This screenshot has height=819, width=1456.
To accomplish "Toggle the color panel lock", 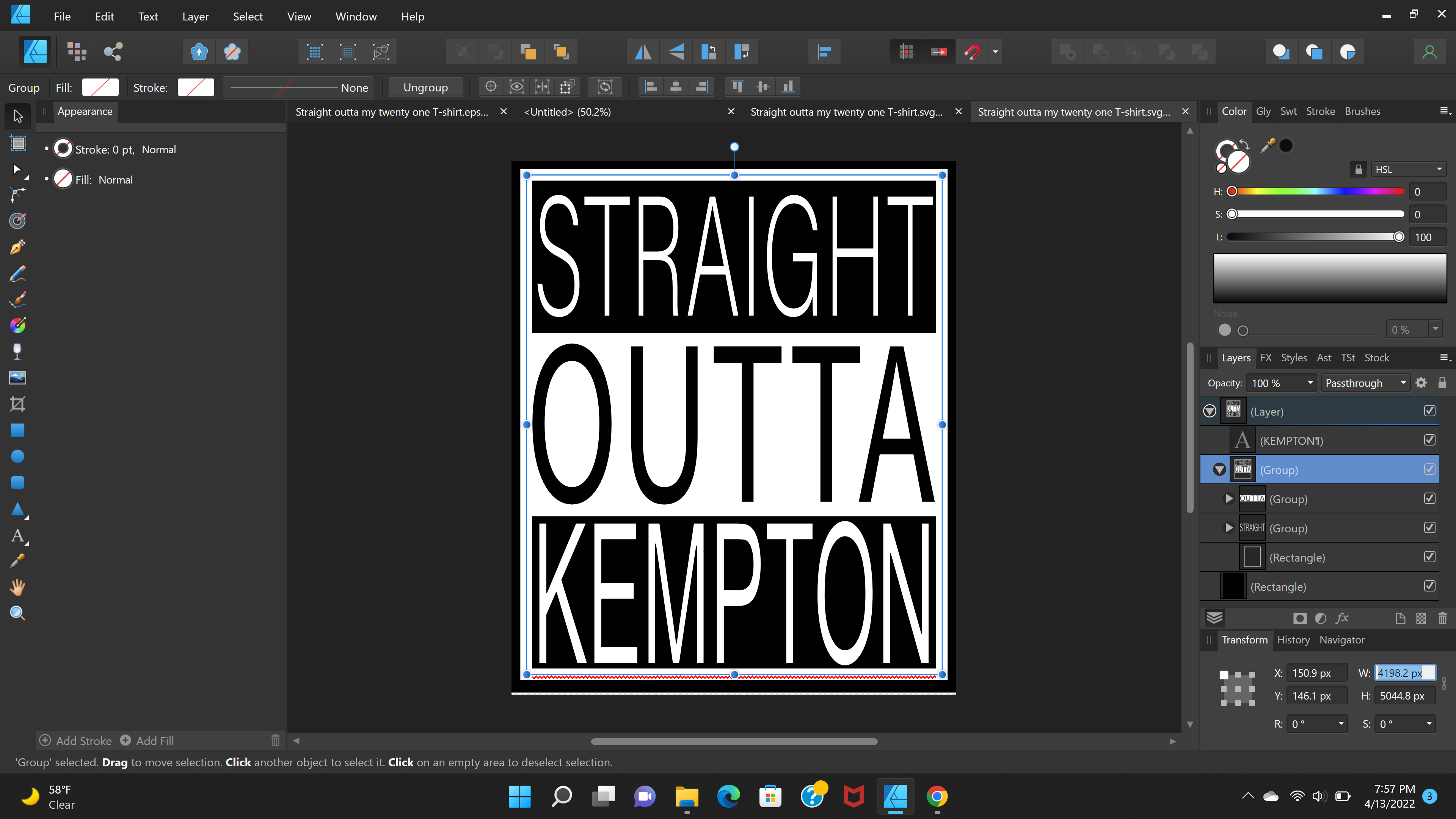I will pos(1359,169).
